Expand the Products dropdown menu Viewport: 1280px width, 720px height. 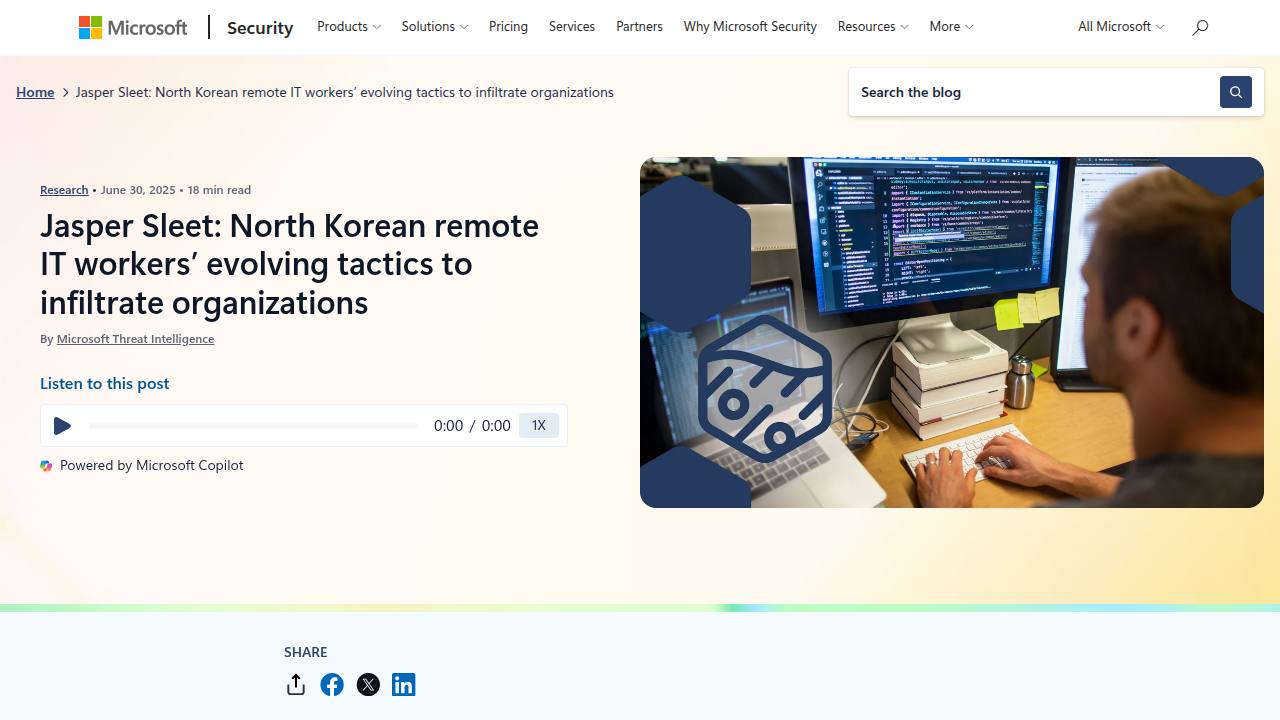point(349,27)
